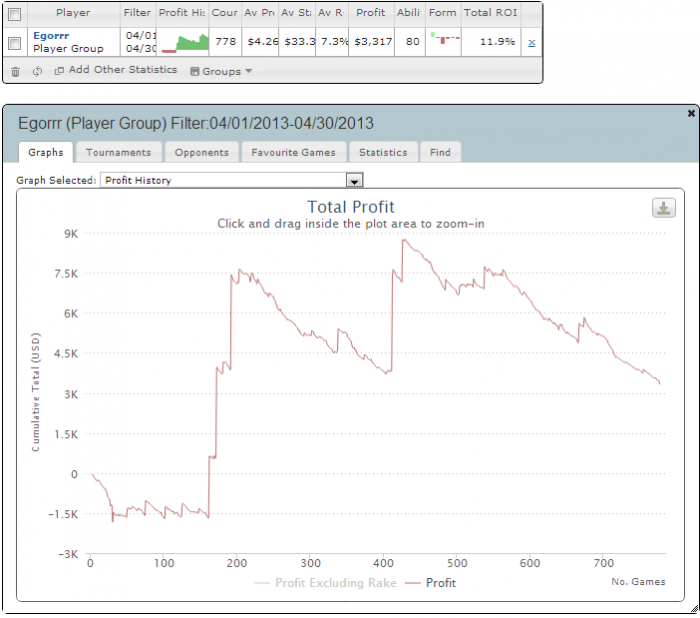The width and height of the screenshot is (700, 618).
Task: Switch to the Tournaments tab
Action: point(118,152)
